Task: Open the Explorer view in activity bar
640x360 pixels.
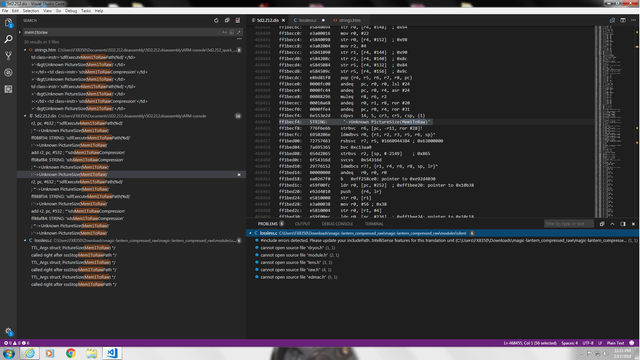Action: click(8, 22)
